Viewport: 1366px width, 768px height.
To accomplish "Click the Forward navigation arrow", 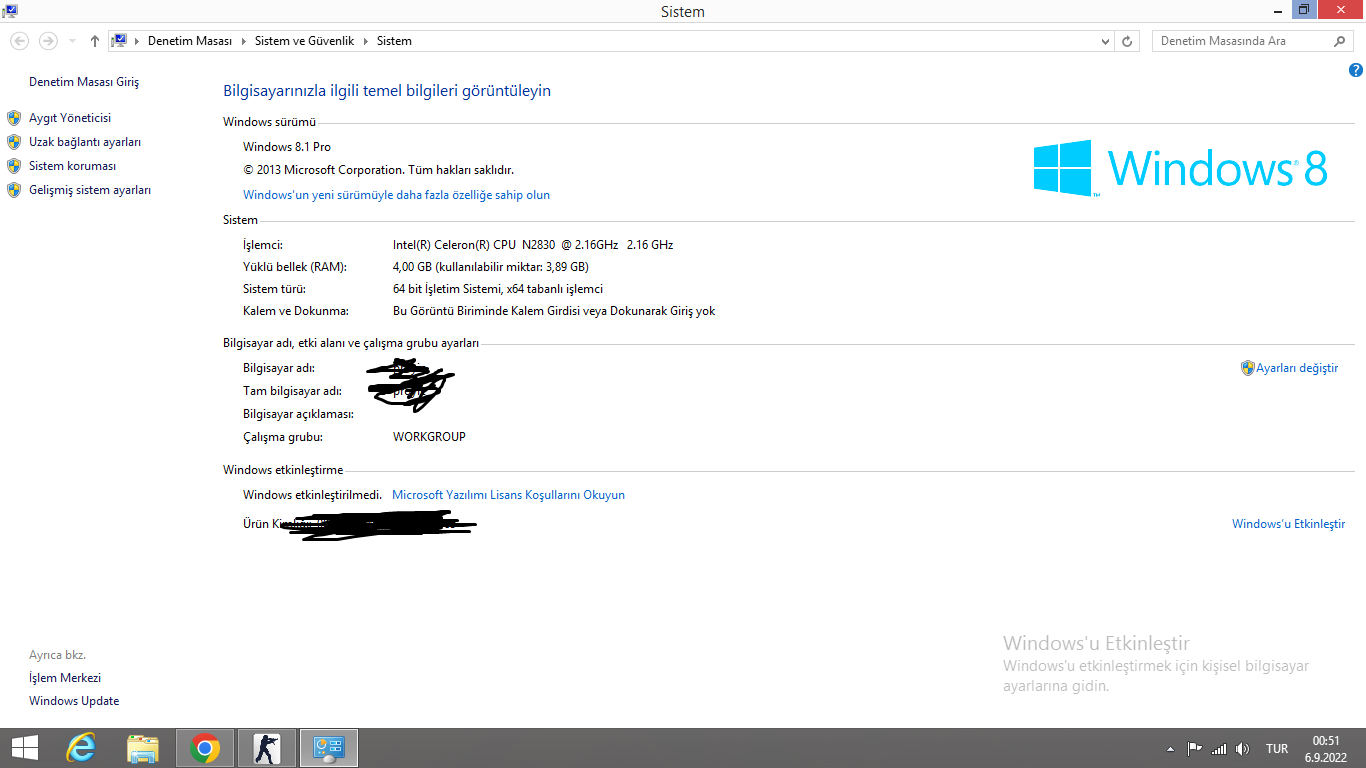I will point(47,41).
